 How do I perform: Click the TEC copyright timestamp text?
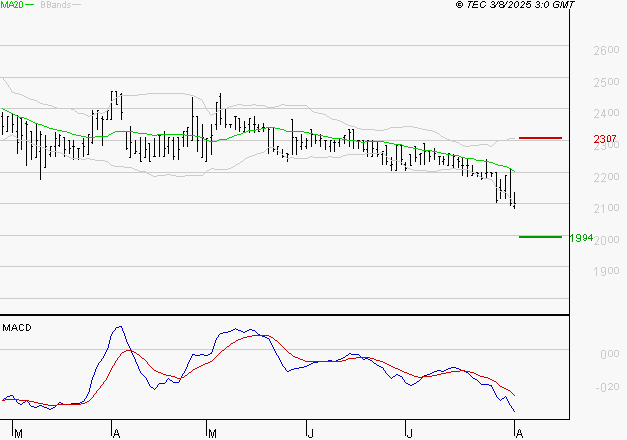[x=515, y=5]
